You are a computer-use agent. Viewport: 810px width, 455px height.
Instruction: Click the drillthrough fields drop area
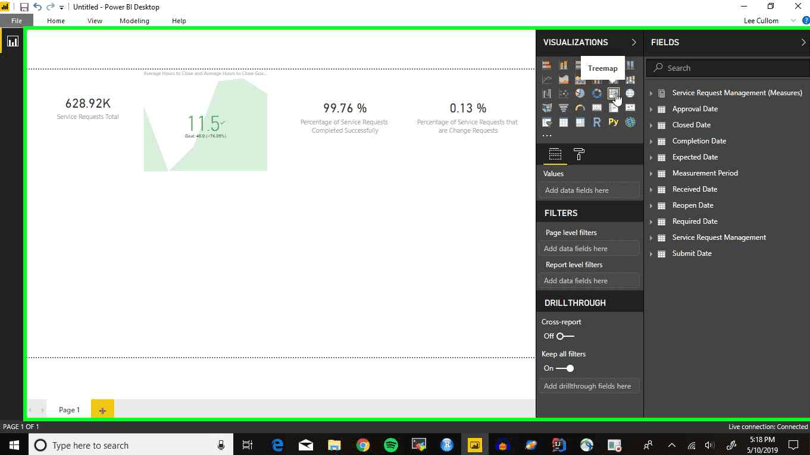tap(589, 386)
